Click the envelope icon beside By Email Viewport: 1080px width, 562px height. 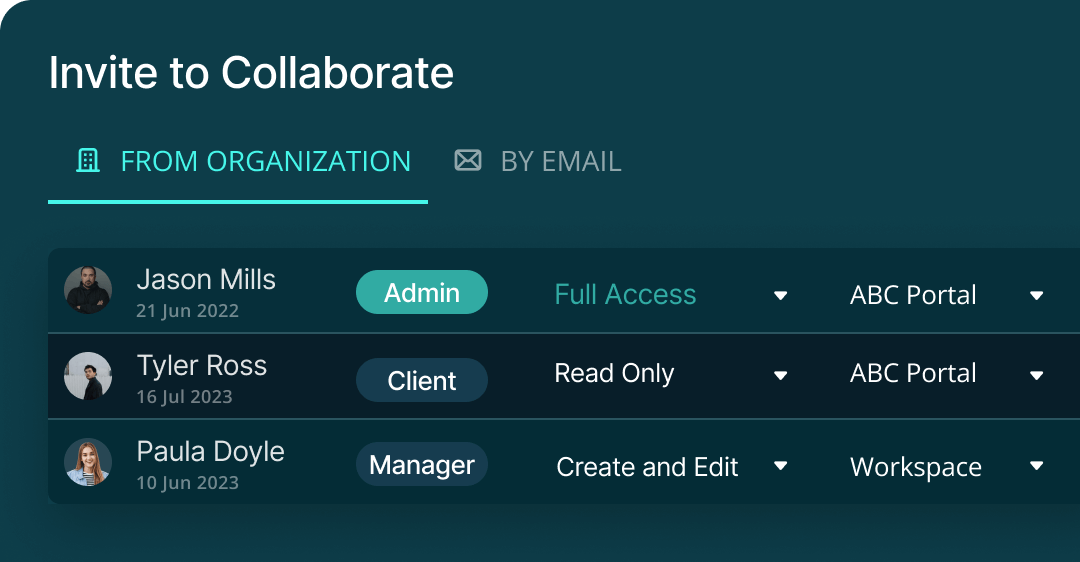pyautogui.click(x=468, y=161)
